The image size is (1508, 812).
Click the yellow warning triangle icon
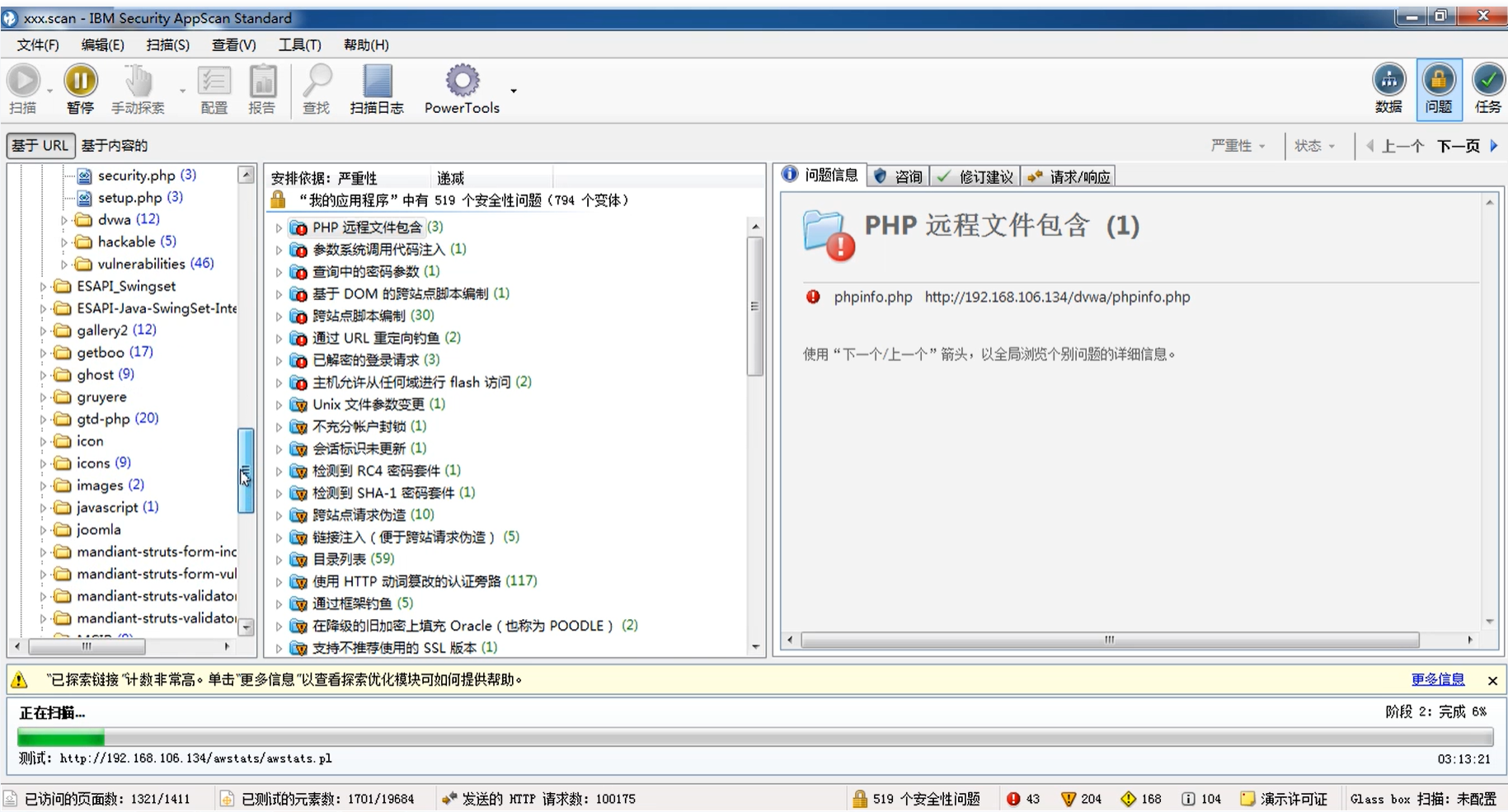pos(19,680)
